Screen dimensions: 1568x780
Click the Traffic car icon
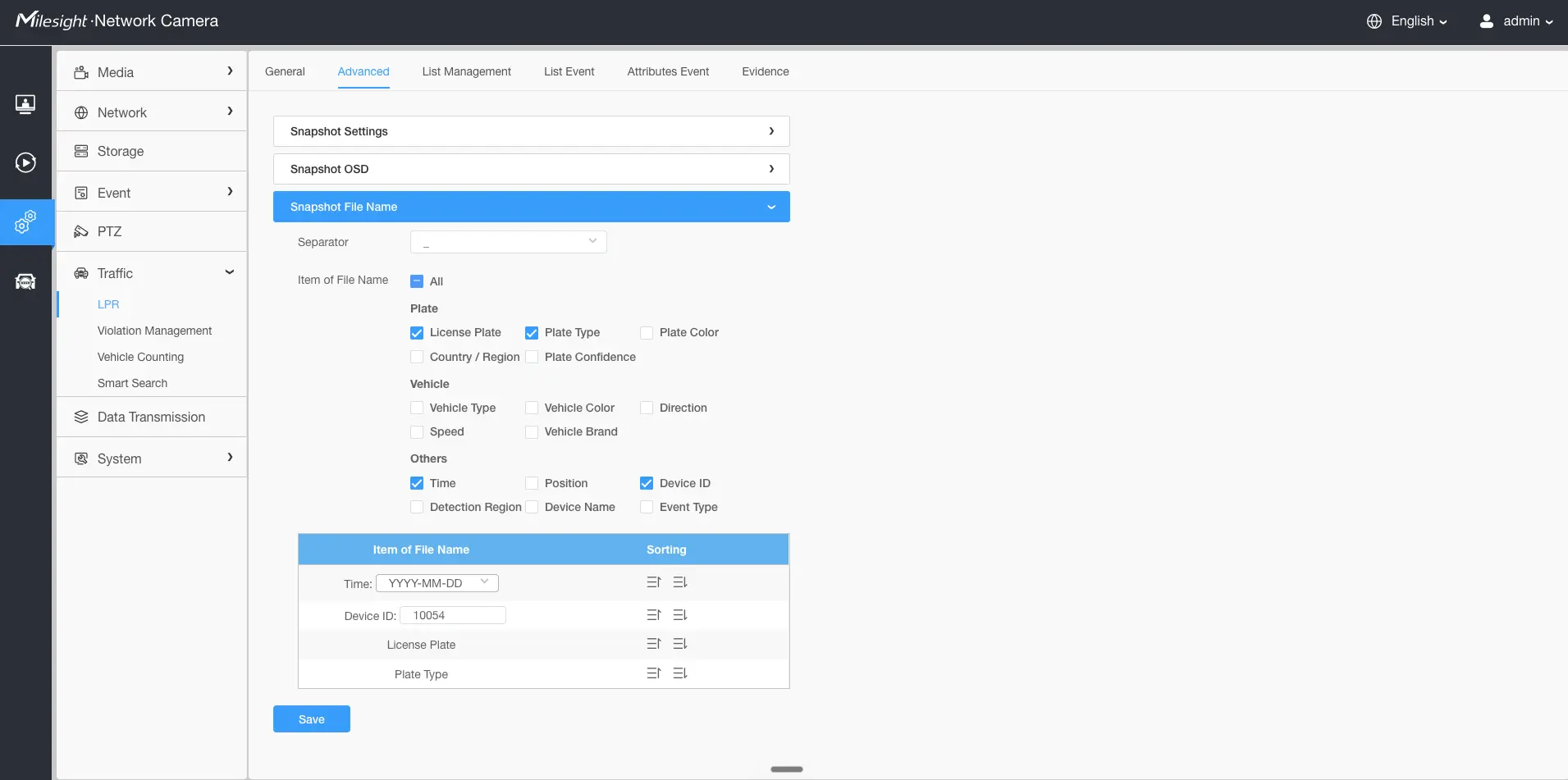click(x=81, y=273)
